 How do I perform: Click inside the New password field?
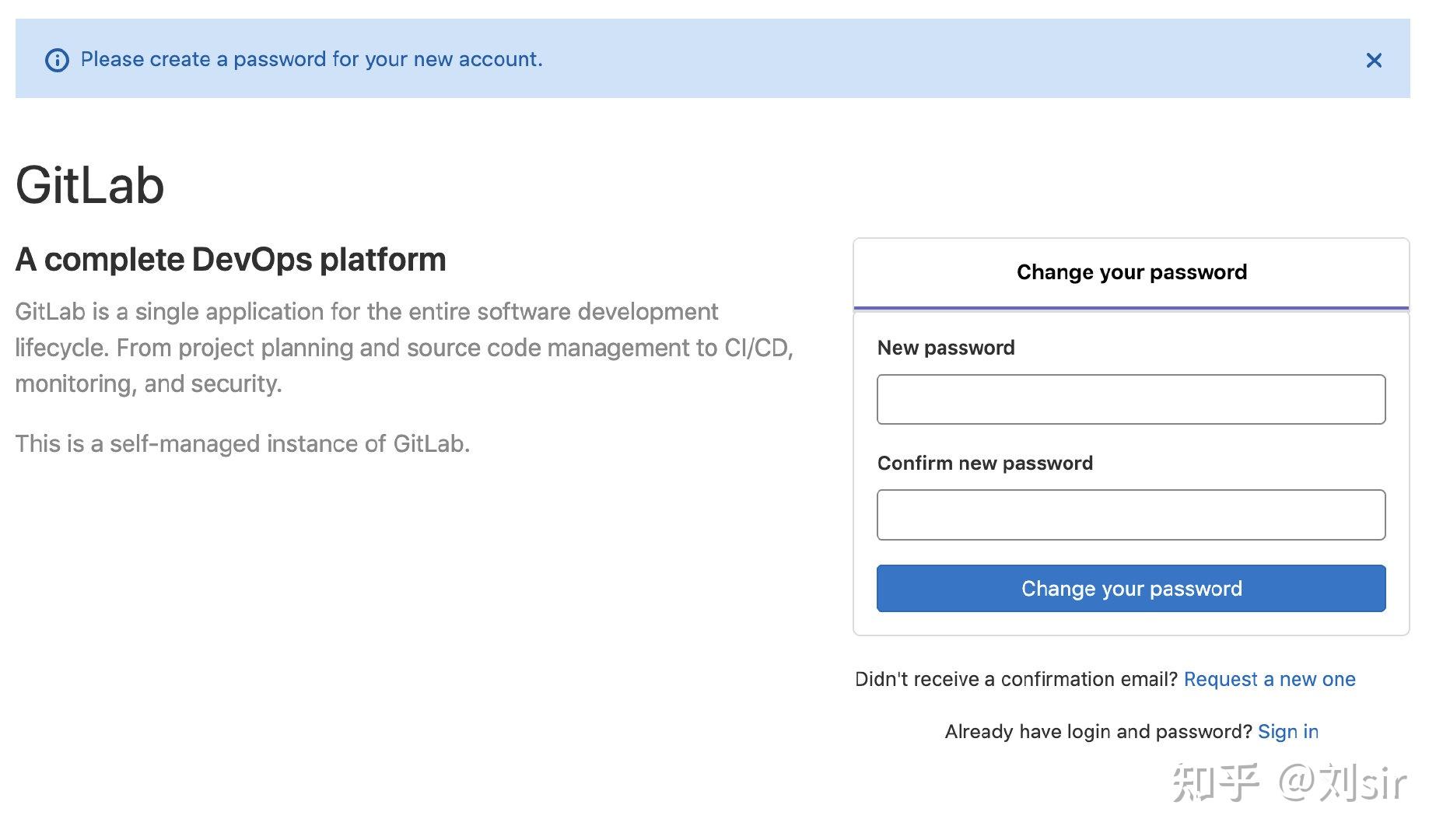(x=1130, y=399)
